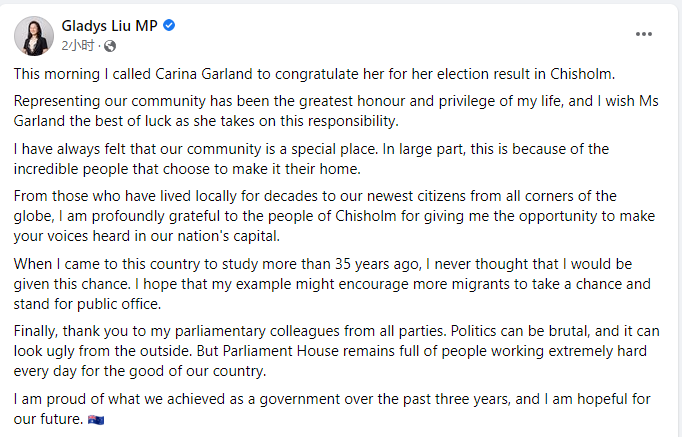Click the name 'Carina Garland' in first sentence

pos(204,74)
